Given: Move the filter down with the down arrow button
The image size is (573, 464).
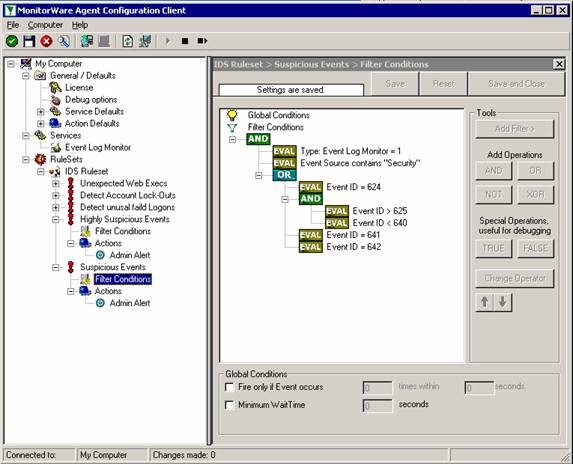Looking at the screenshot, I should pyautogui.click(x=503, y=302).
